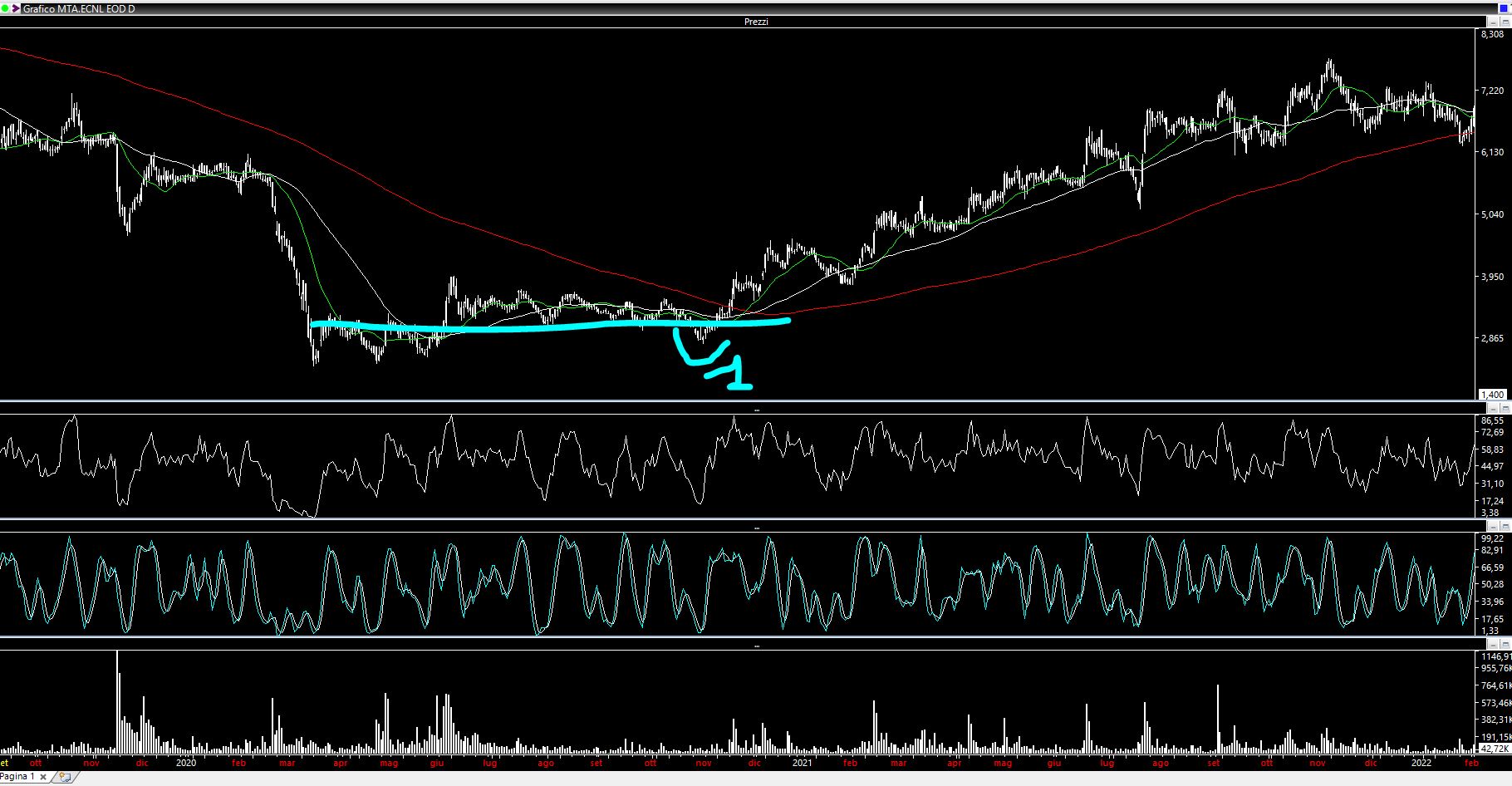Click the 191,15K volume scale value
1512x786 pixels.
click(1495, 737)
